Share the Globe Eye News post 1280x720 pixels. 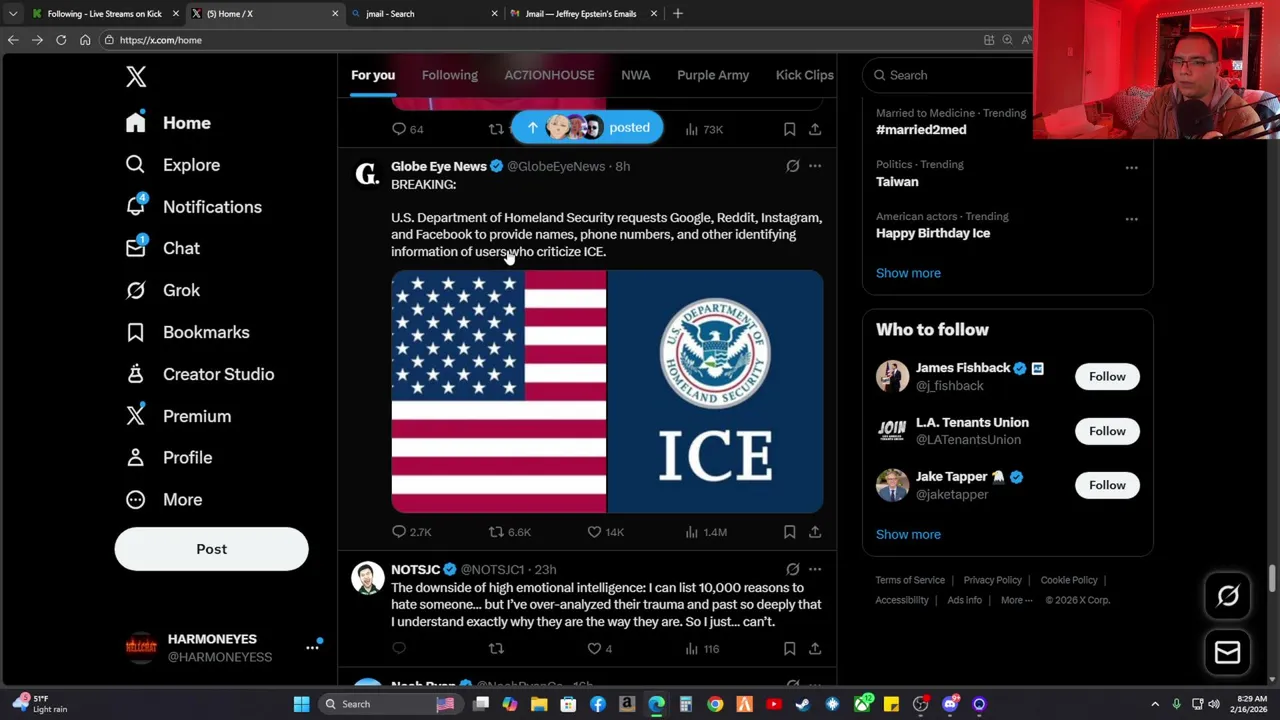[815, 532]
